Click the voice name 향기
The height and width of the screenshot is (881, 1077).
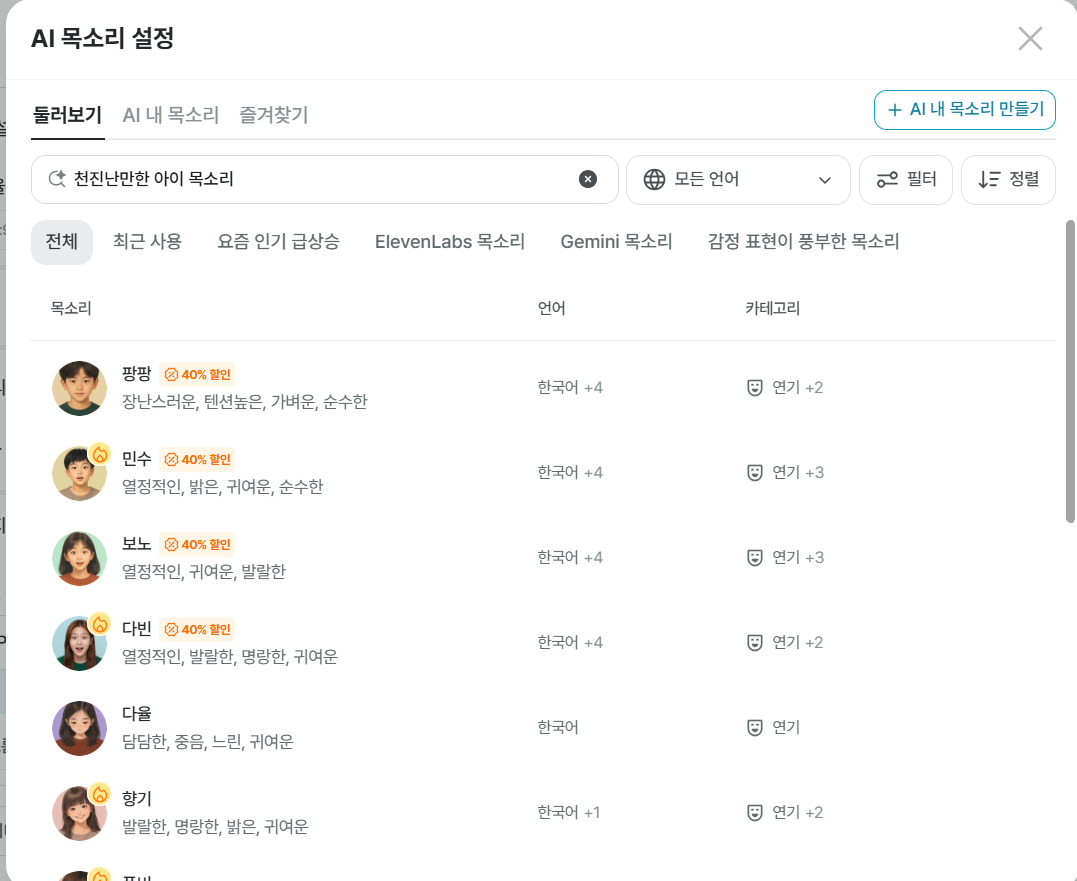tap(137, 799)
